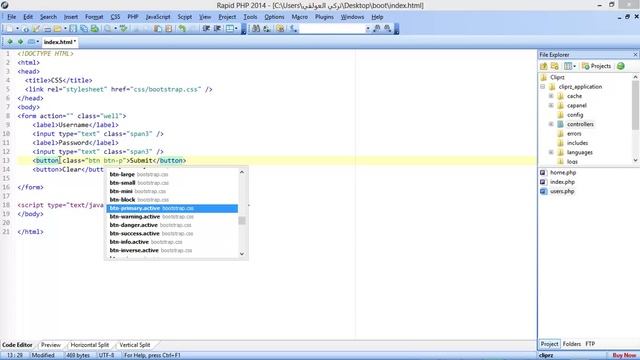Click the Save All toolbar icon
Screen dimensions: 640x360
84,29
